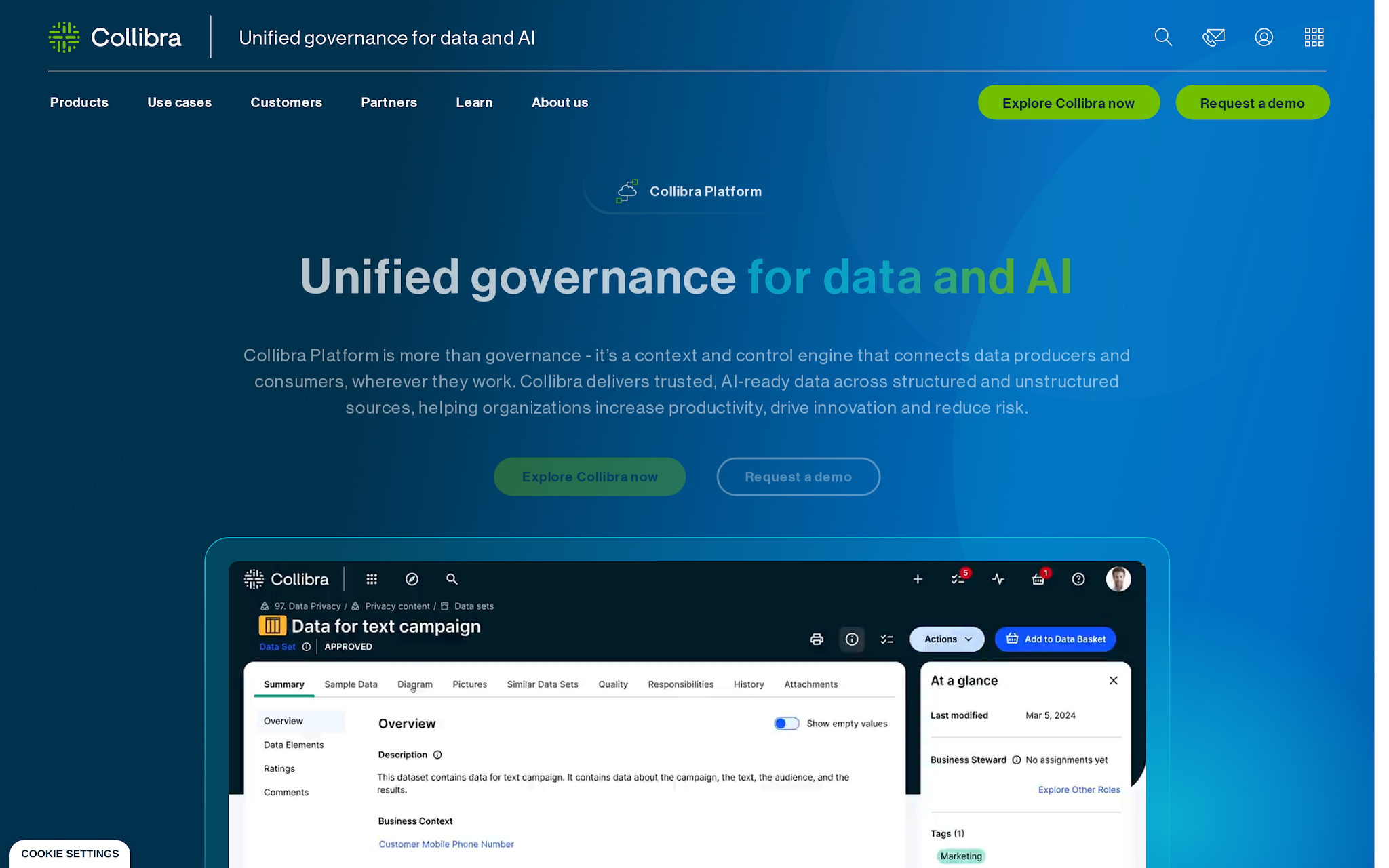Screen dimensions: 1389x868
Task: Click the help question mark icon
Action: tap(1078, 579)
